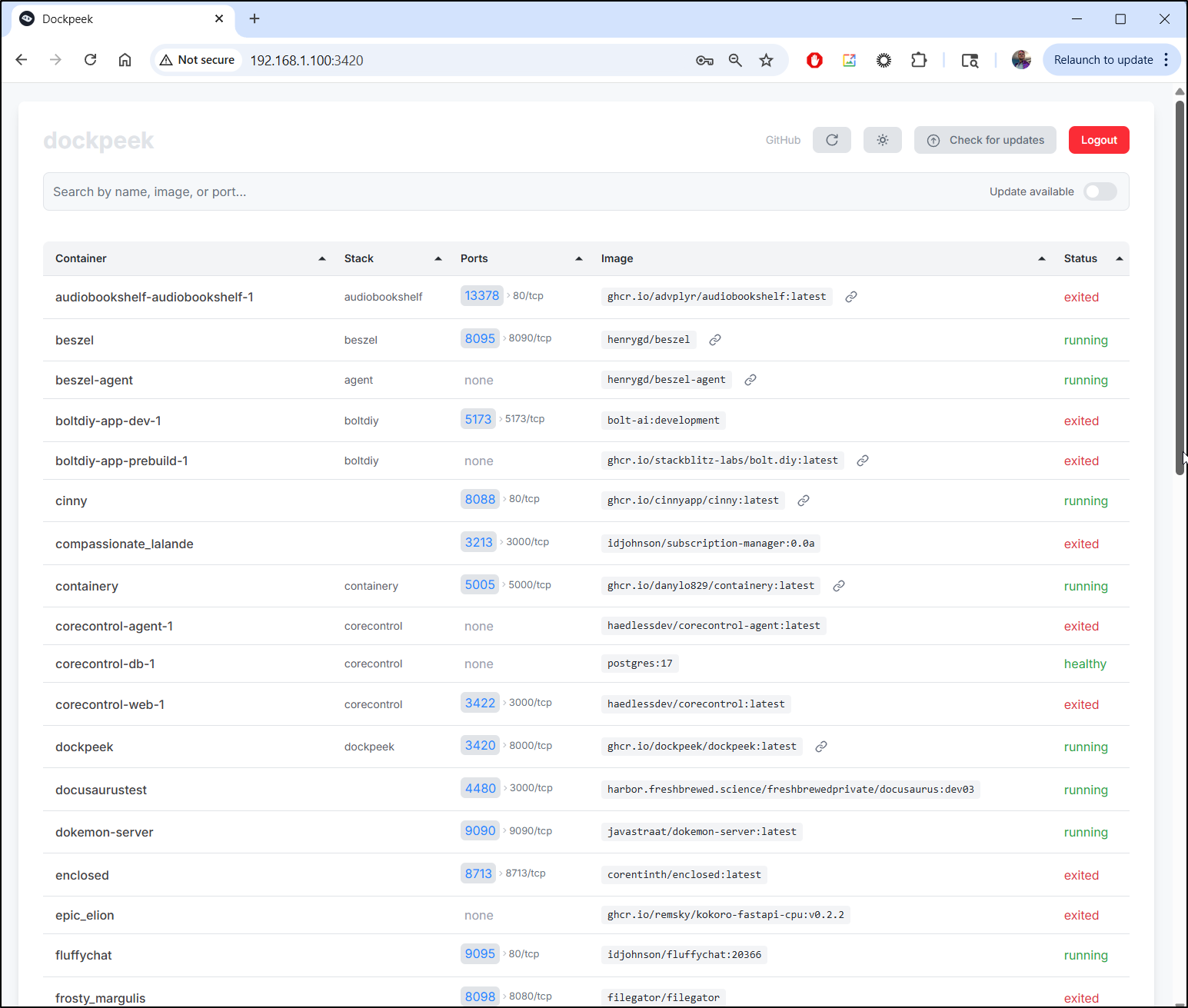Close the Dockpeek browser tab

coord(219,18)
